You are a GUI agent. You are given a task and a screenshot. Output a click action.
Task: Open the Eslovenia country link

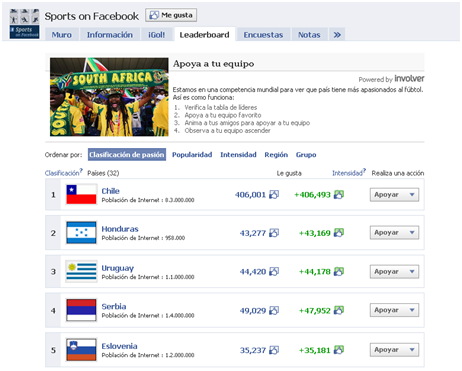coord(119,346)
